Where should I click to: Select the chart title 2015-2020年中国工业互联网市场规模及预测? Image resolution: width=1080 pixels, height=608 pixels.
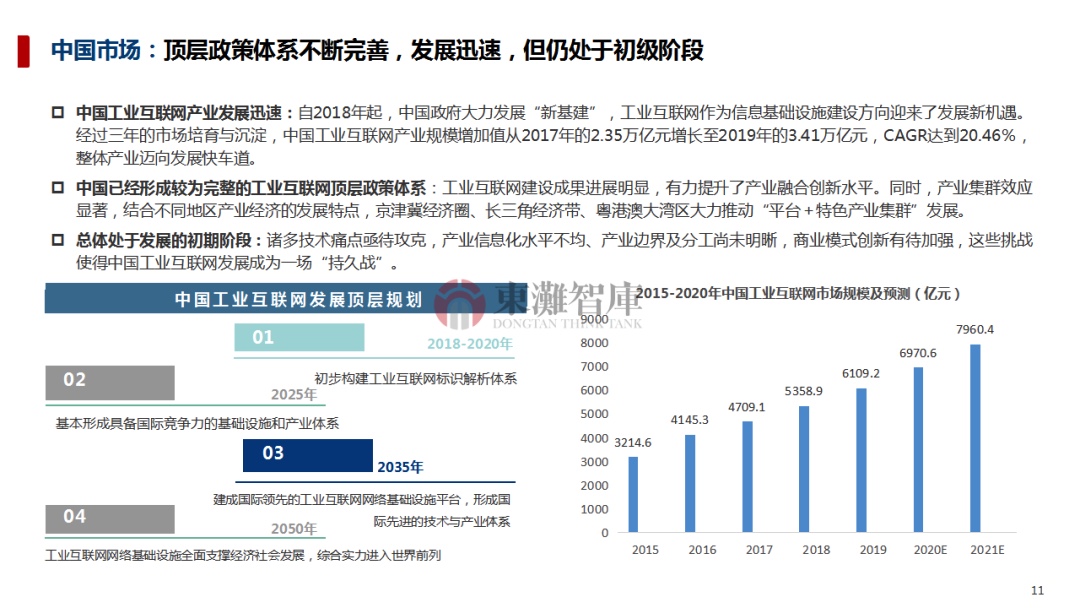point(800,294)
